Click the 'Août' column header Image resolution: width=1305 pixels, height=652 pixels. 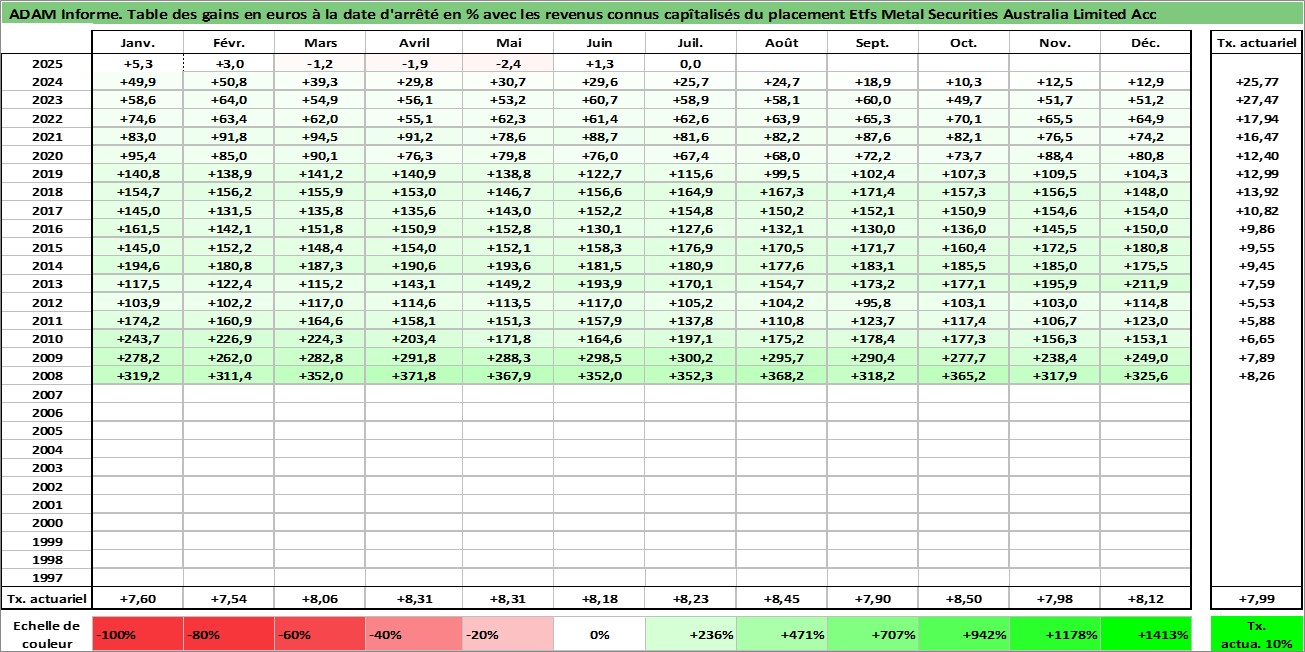[782, 43]
